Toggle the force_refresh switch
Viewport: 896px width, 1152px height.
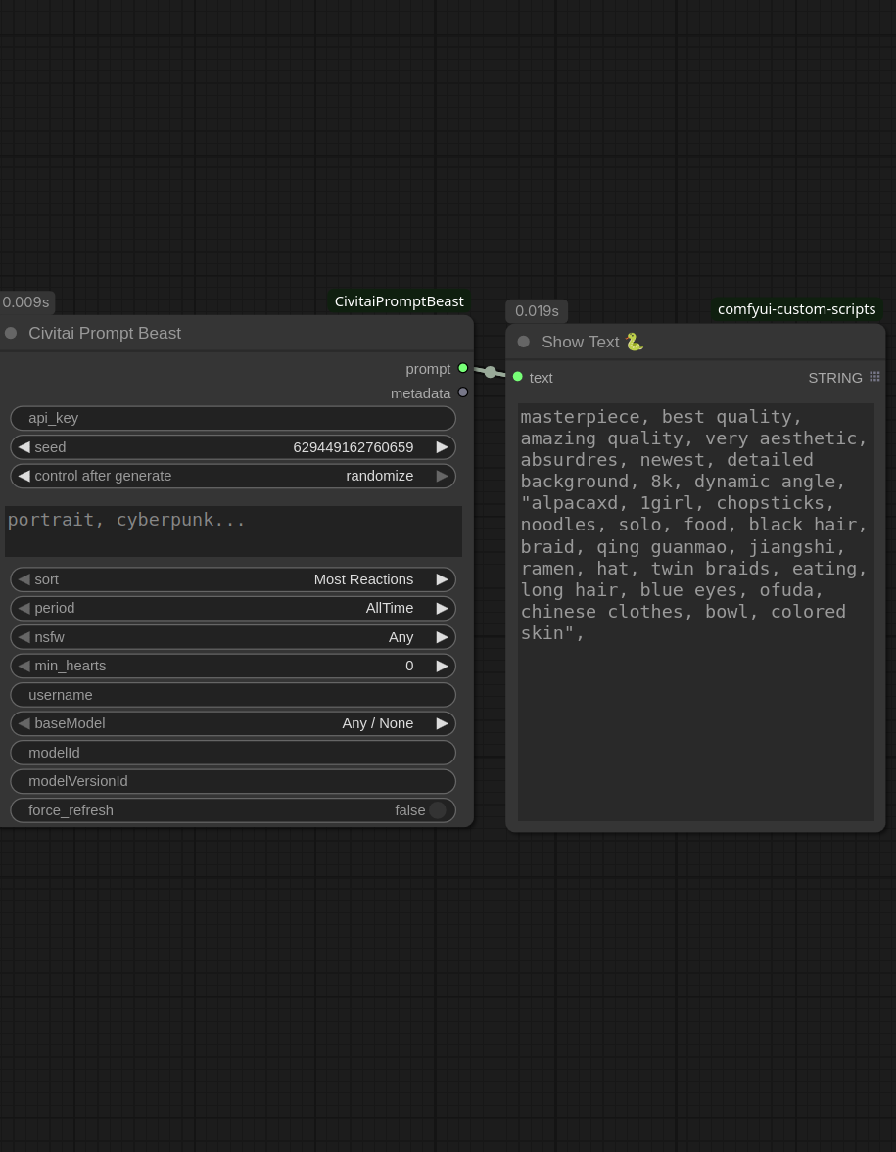(437, 810)
